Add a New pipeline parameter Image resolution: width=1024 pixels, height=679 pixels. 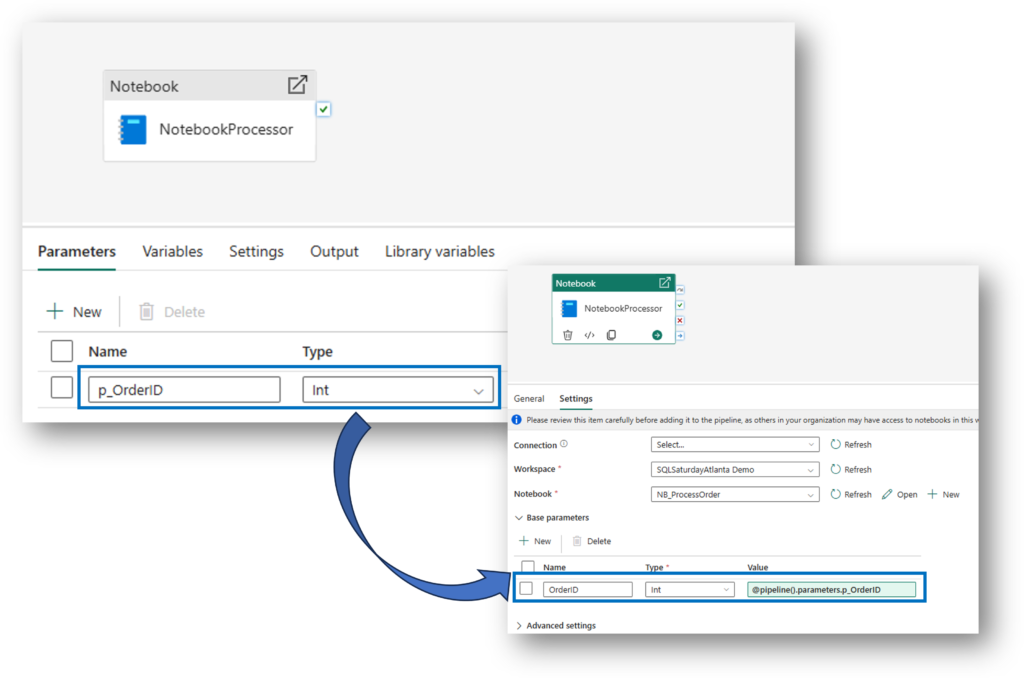pos(74,312)
